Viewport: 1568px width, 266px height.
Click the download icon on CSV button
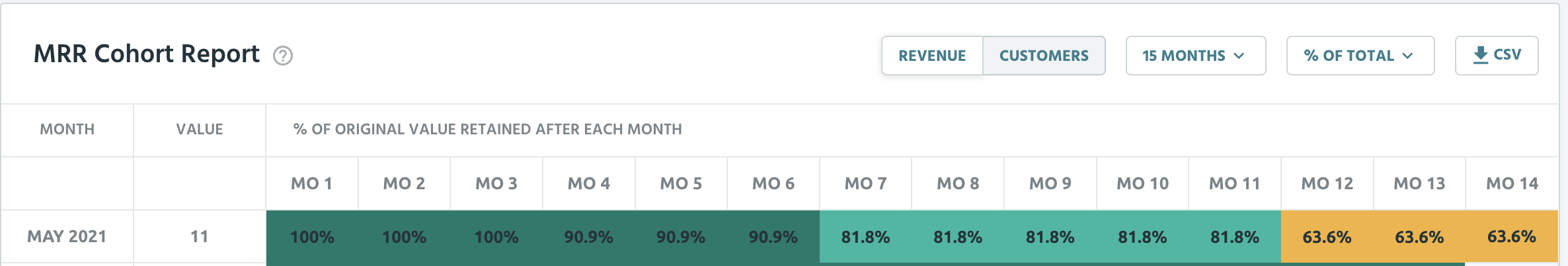click(1481, 55)
